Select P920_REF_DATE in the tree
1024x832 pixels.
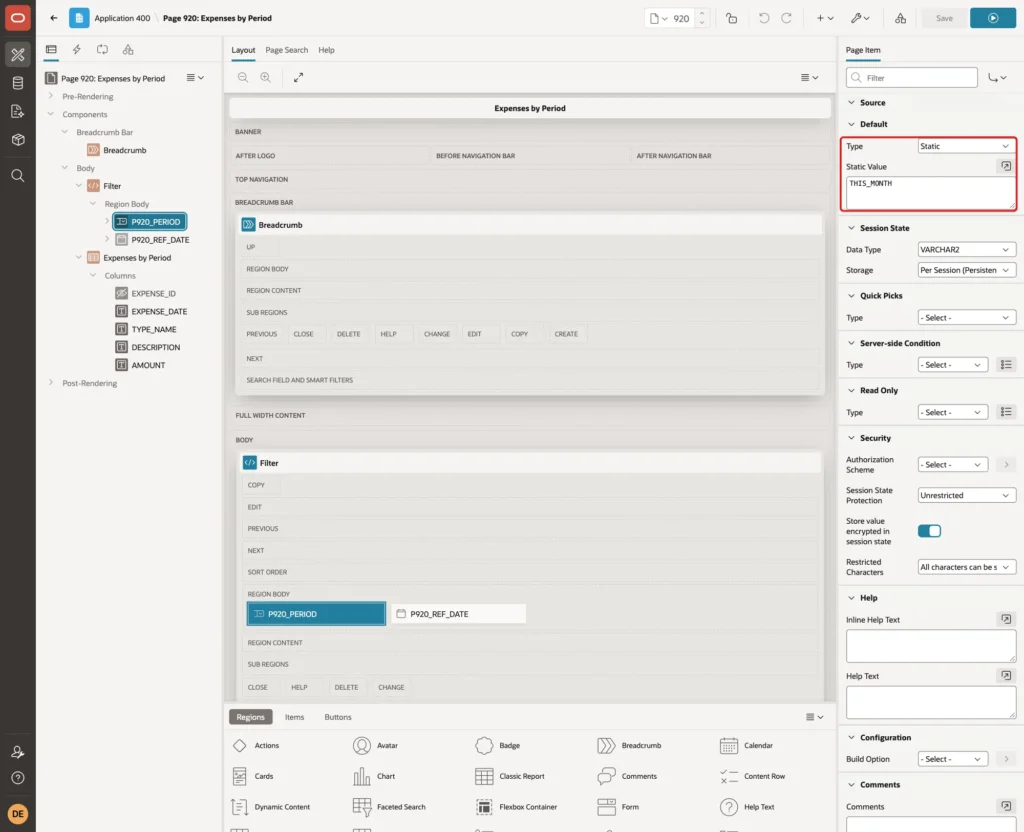(160, 240)
